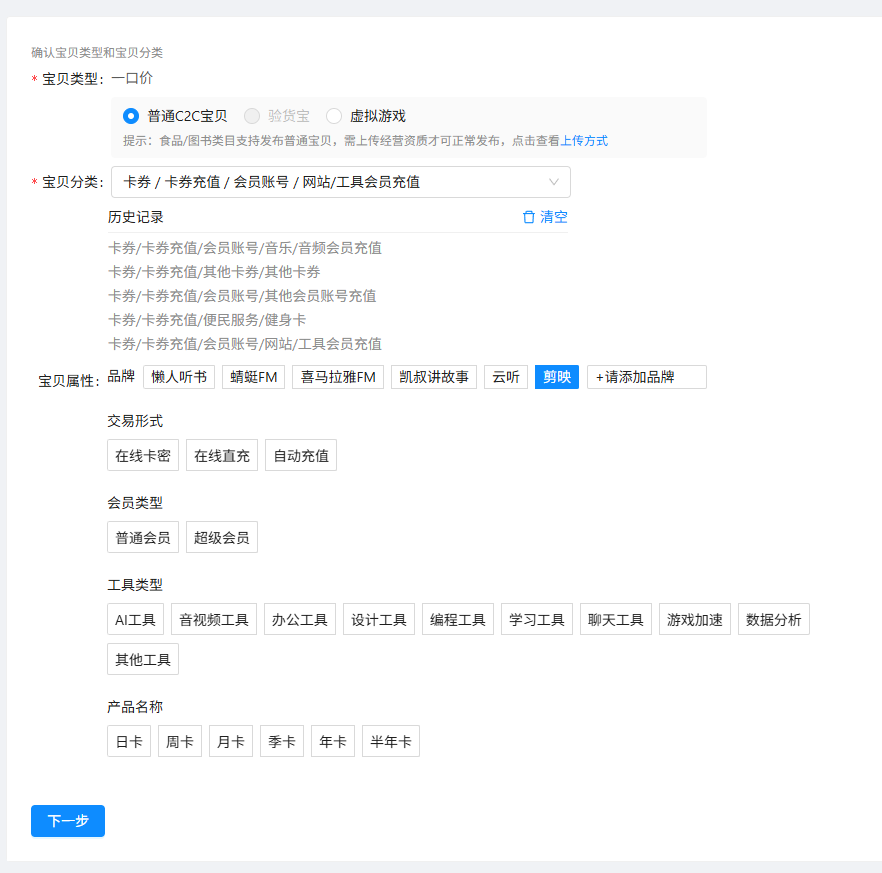Select 编程工具 tool type
Screen dimensions: 882x873
pyautogui.click(x=458, y=620)
